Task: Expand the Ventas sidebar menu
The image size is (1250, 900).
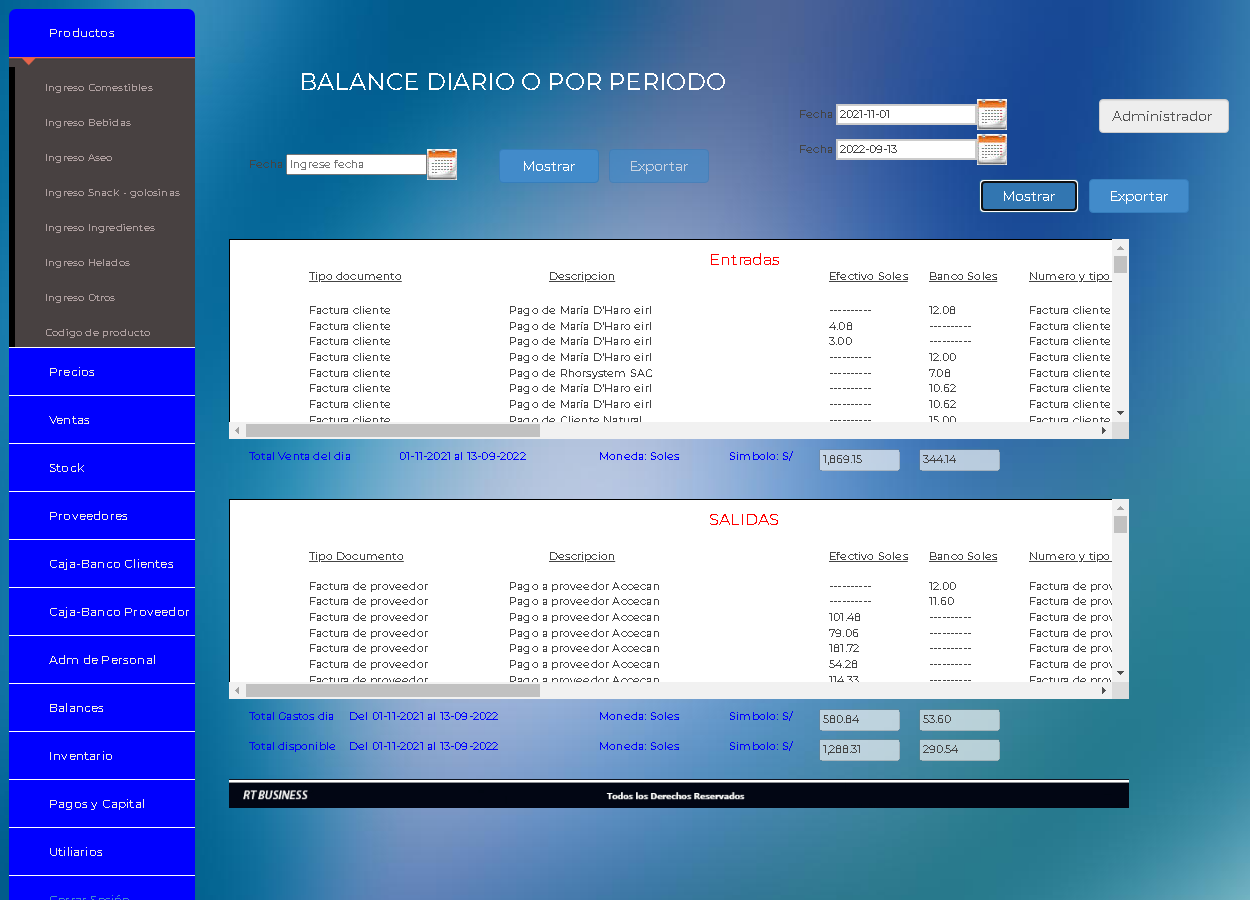Action: [x=70, y=420]
